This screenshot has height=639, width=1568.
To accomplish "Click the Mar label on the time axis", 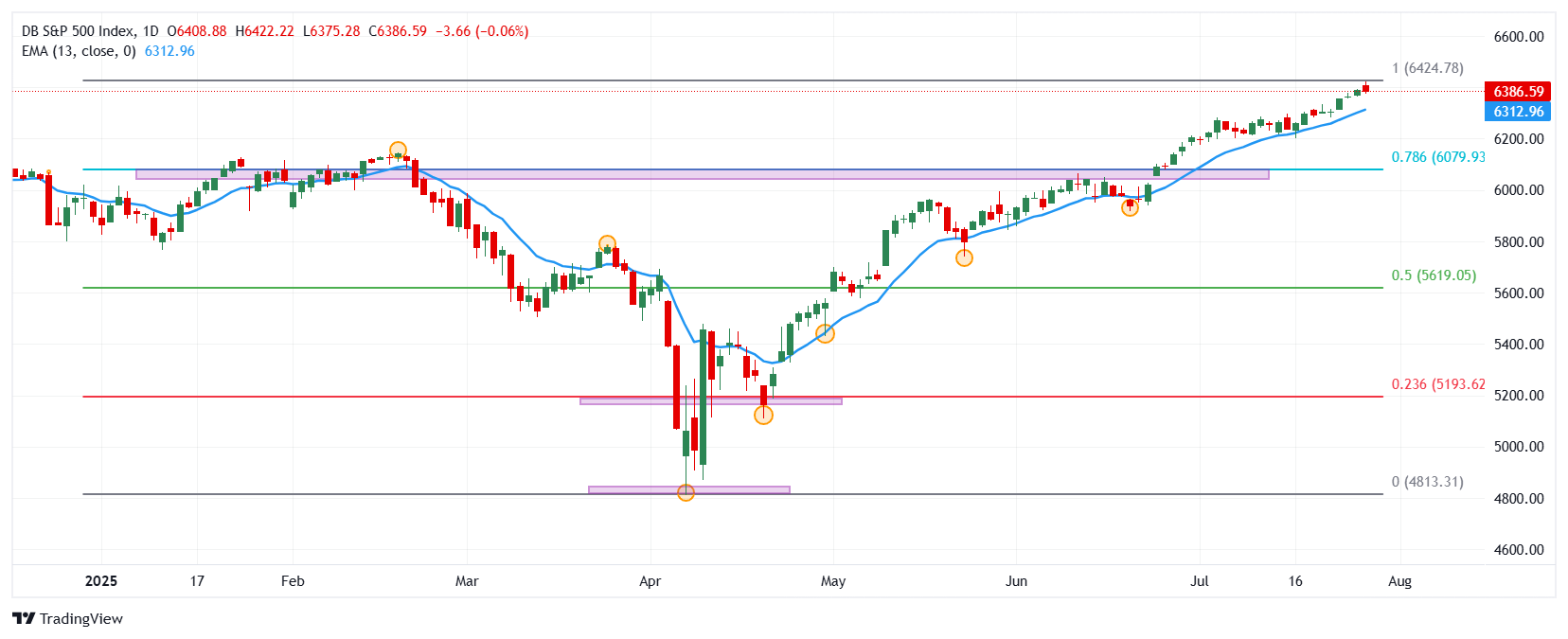I will pyautogui.click(x=467, y=581).
